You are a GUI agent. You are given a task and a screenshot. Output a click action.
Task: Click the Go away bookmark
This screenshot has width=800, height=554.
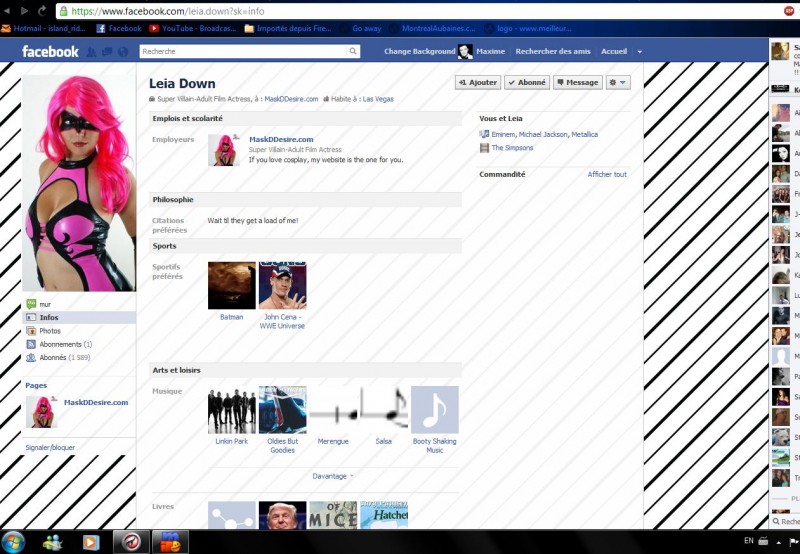[x=360, y=29]
